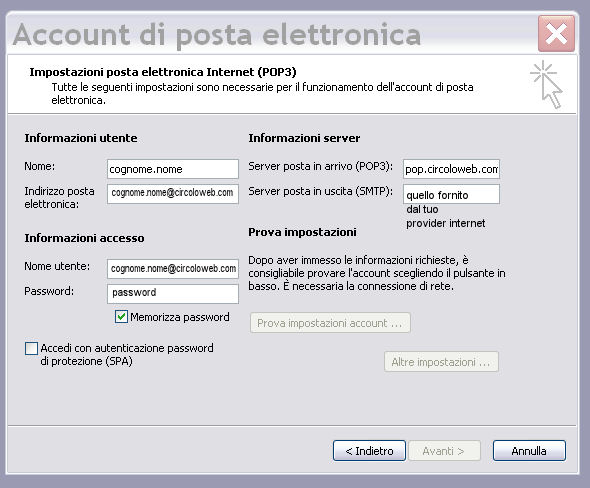Click the Impostazioni posta elettronica Internet (POP3) title

pyautogui.click(x=163, y=72)
